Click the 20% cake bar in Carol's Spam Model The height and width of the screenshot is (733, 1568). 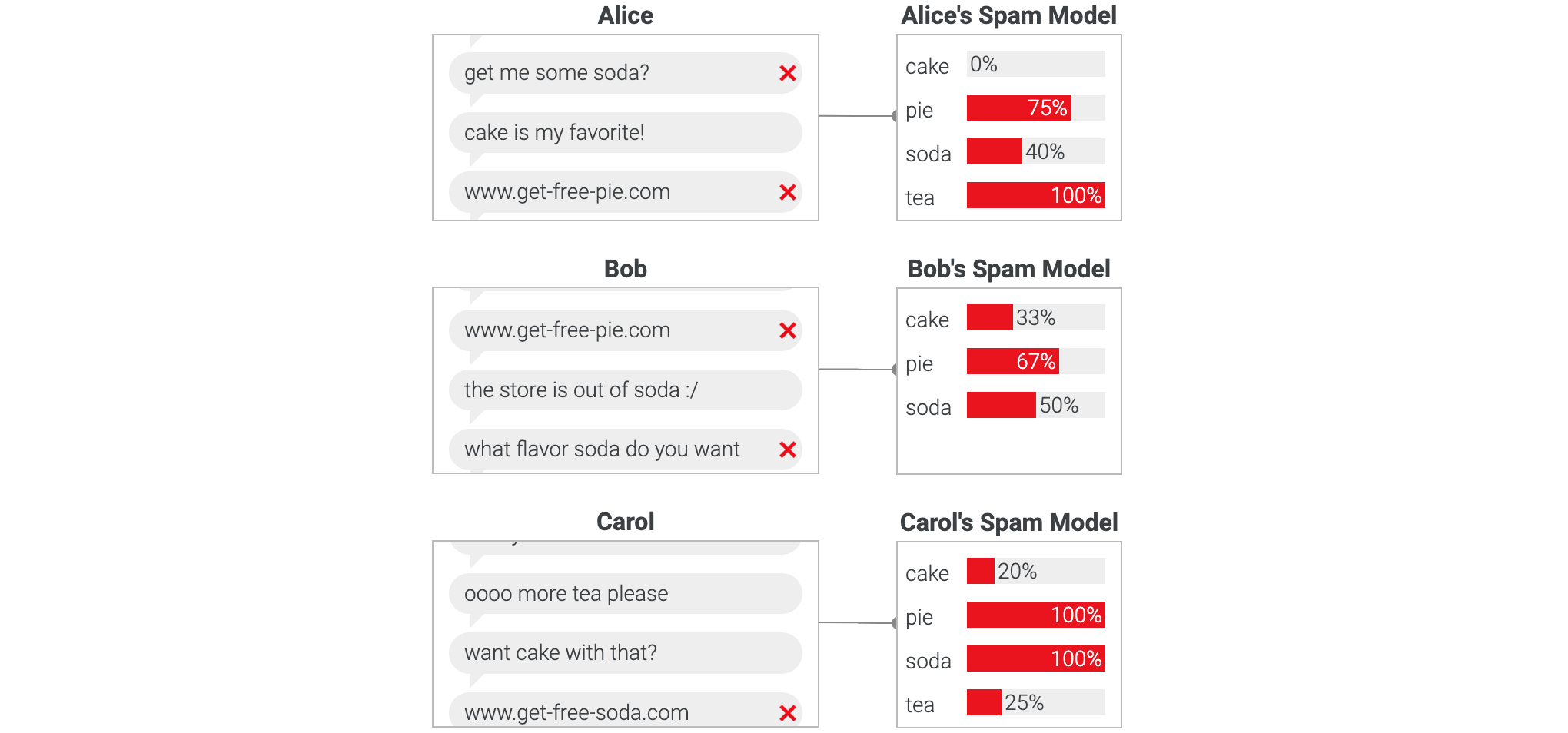coord(981,572)
